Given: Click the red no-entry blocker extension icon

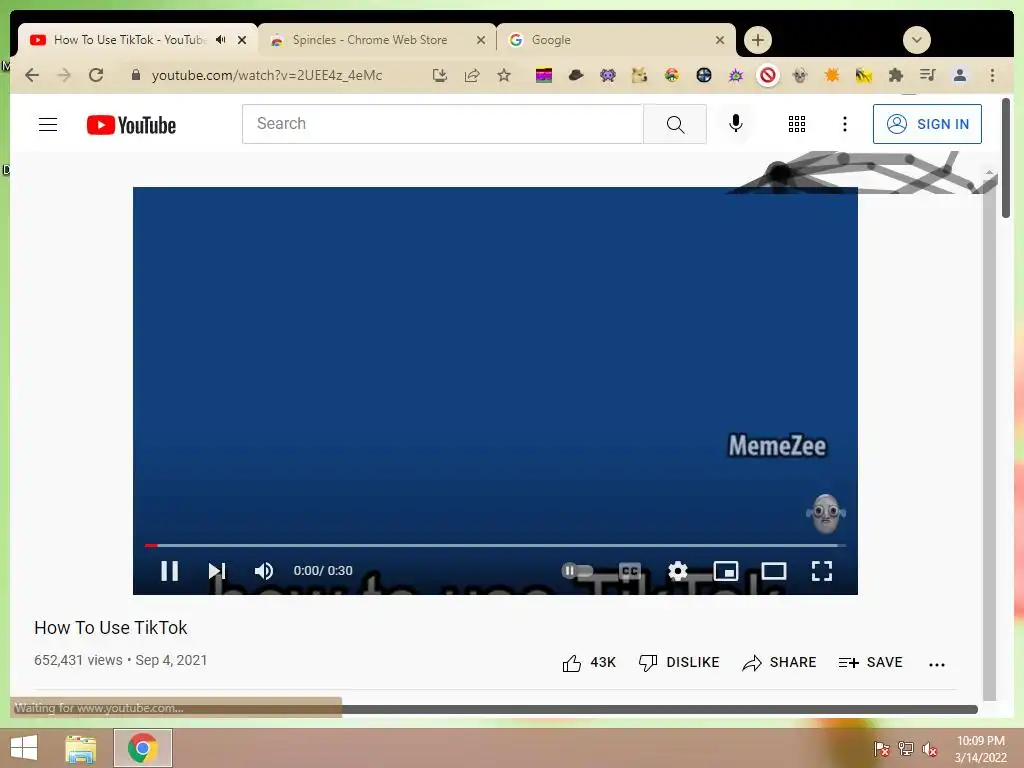Looking at the screenshot, I should (x=768, y=75).
